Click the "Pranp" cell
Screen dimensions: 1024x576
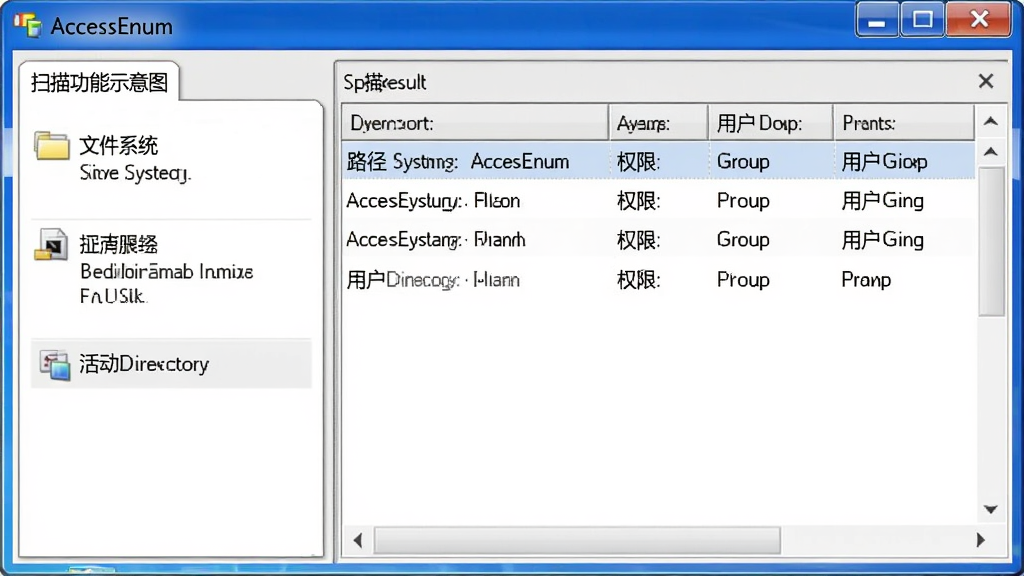point(866,280)
